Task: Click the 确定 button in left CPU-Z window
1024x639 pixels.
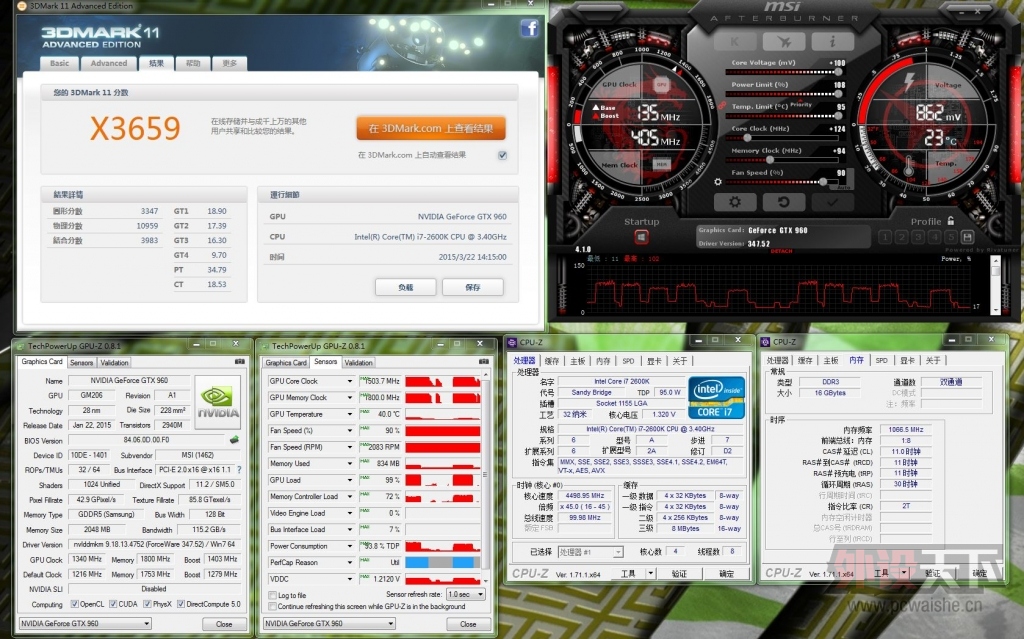Action: point(726,573)
